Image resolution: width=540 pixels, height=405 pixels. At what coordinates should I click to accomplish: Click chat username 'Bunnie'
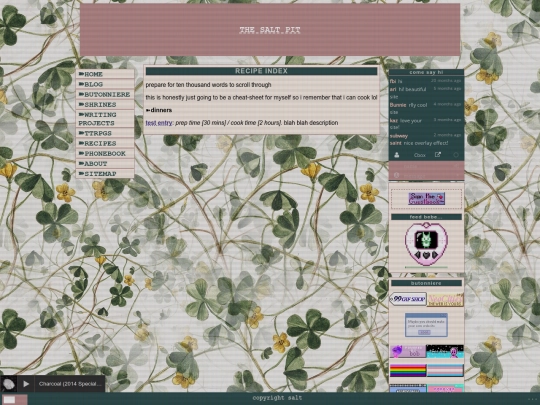click(x=398, y=105)
